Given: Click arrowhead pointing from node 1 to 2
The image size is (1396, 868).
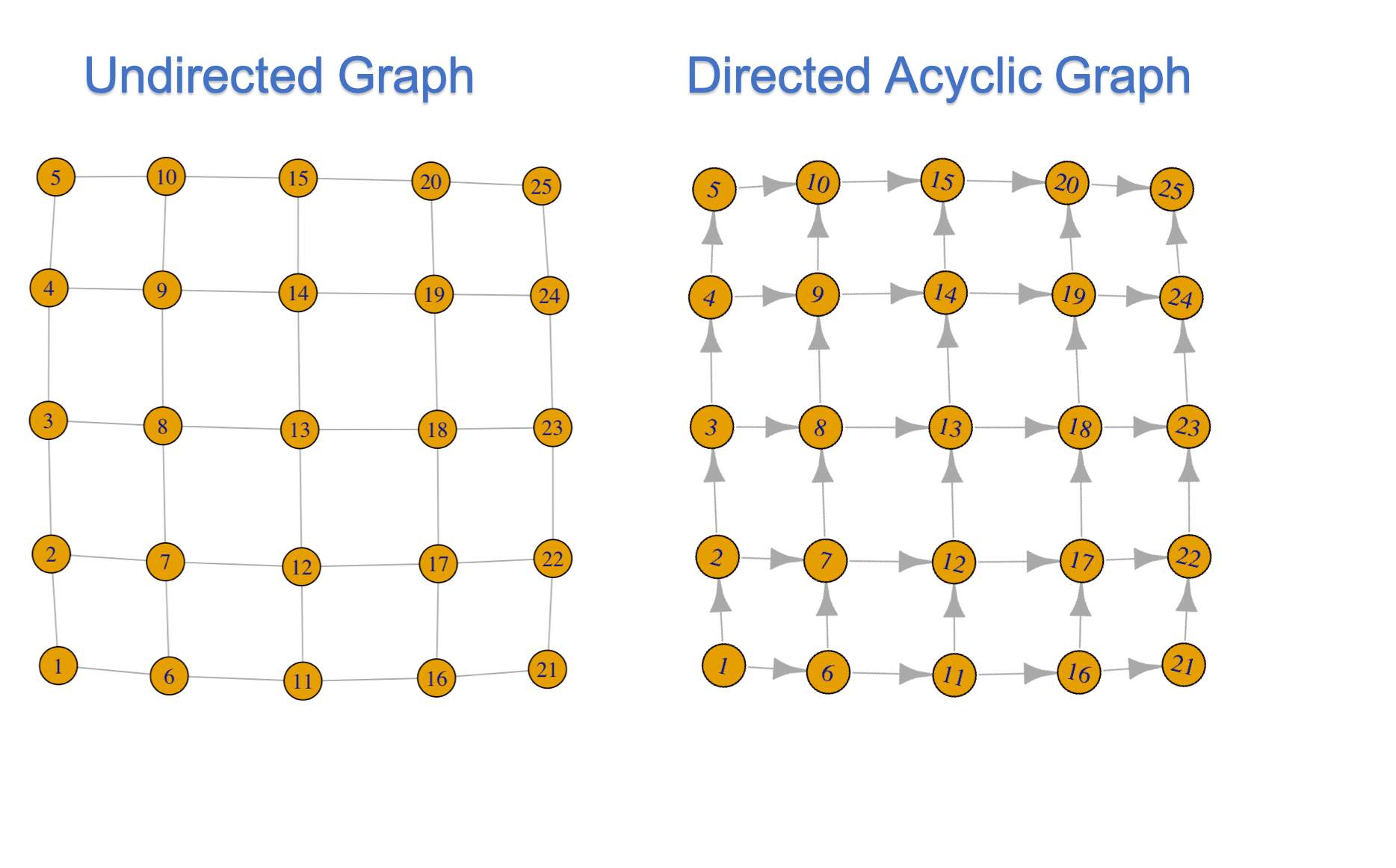Looking at the screenshot, I should coord(720,595).
